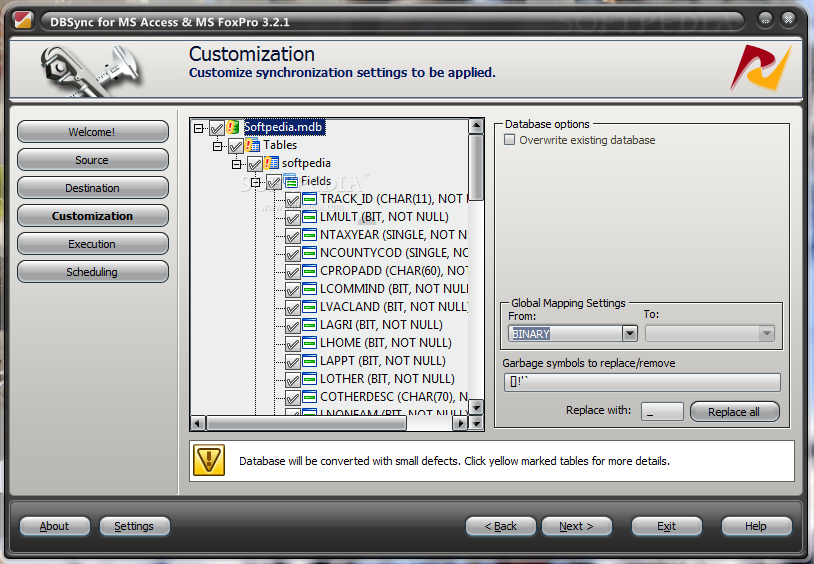Click the tree horizontal scrollbar thumb
Image resolution: width=814 pixels, height=564 pixels.
(x=306, y=423)
